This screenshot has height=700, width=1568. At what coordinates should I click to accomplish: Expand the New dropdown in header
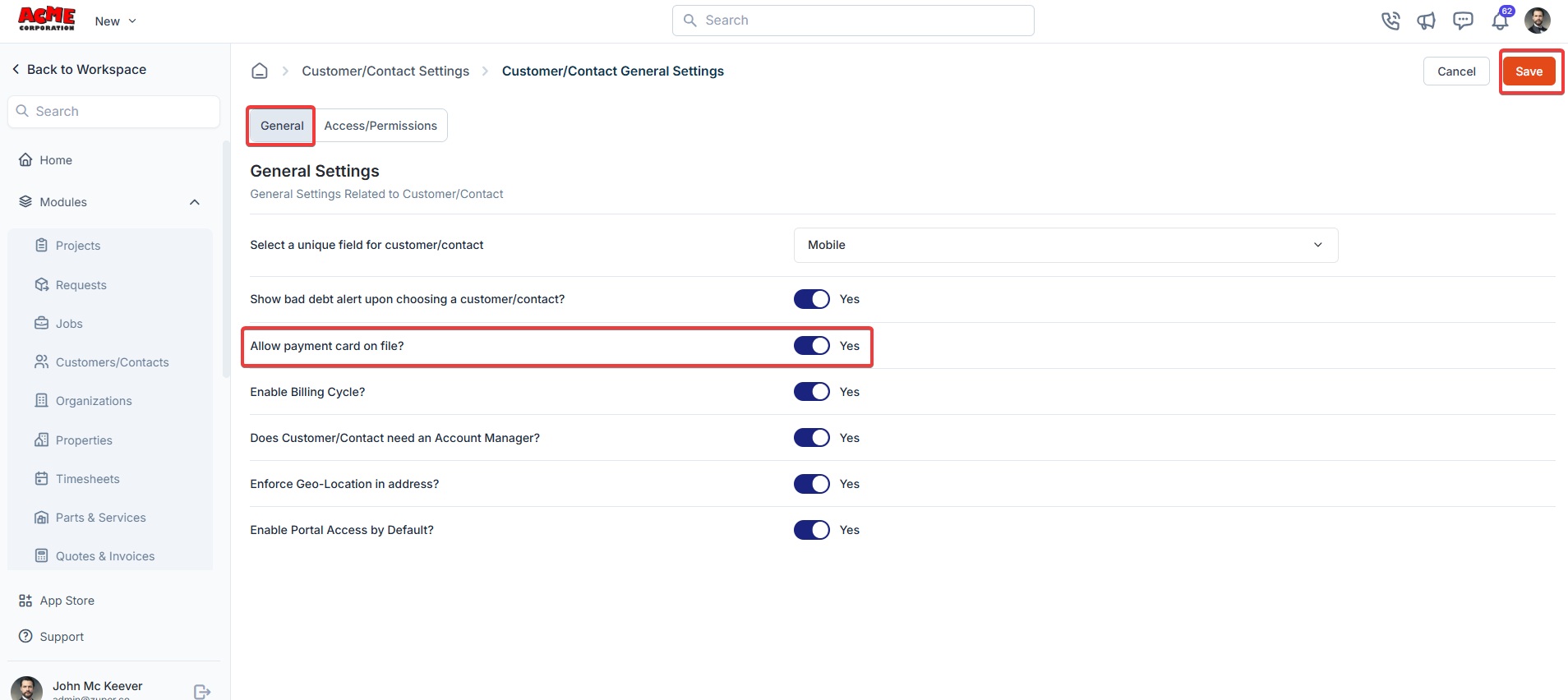coord(115,21)
